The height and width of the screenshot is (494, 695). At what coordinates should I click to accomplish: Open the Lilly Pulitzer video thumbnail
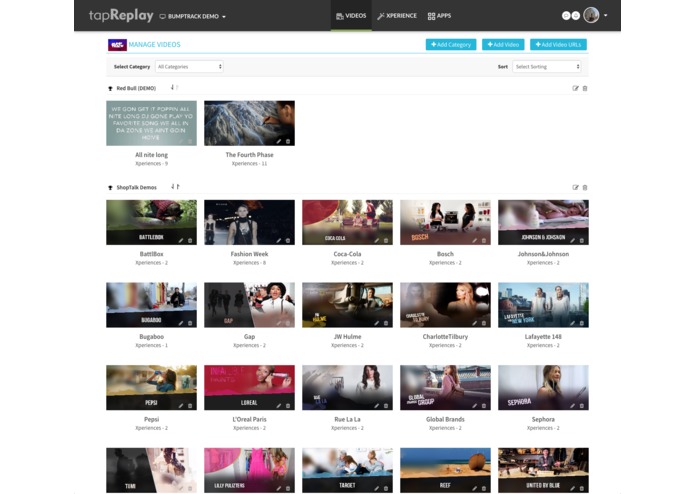(250, 470)
